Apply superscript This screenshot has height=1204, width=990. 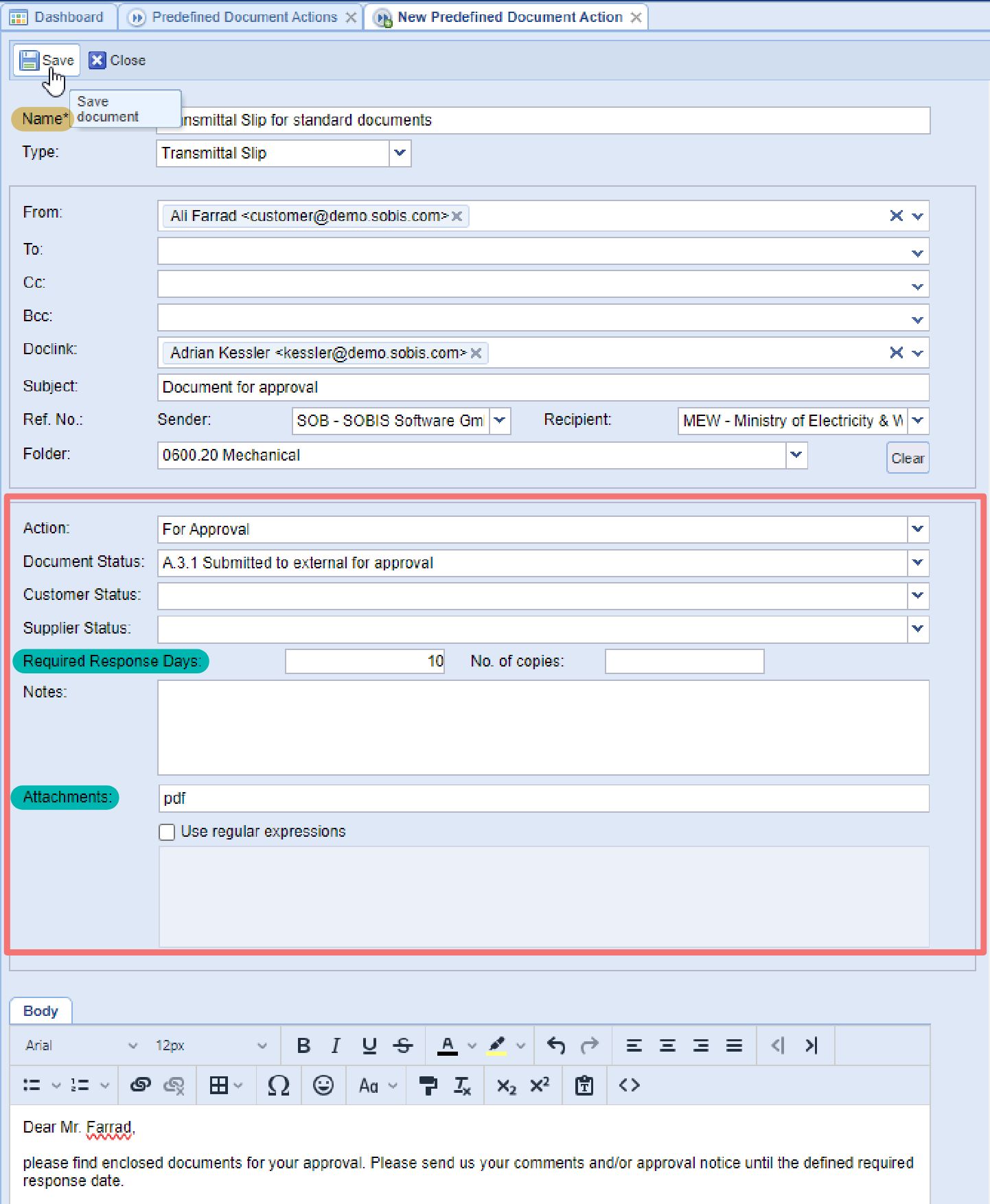[540, 1085]
